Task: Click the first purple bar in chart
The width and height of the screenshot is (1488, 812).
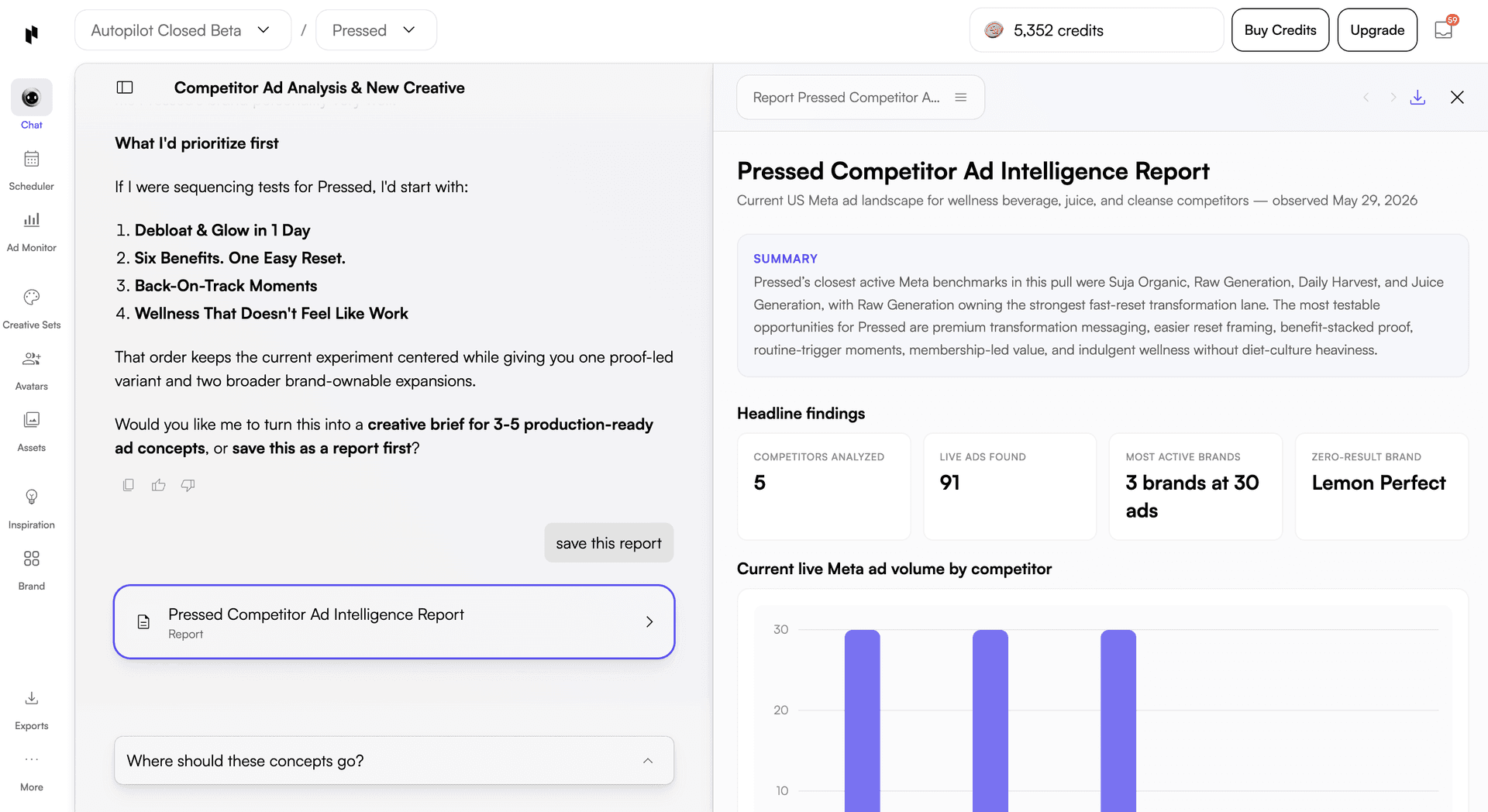Action: point(863,721)
